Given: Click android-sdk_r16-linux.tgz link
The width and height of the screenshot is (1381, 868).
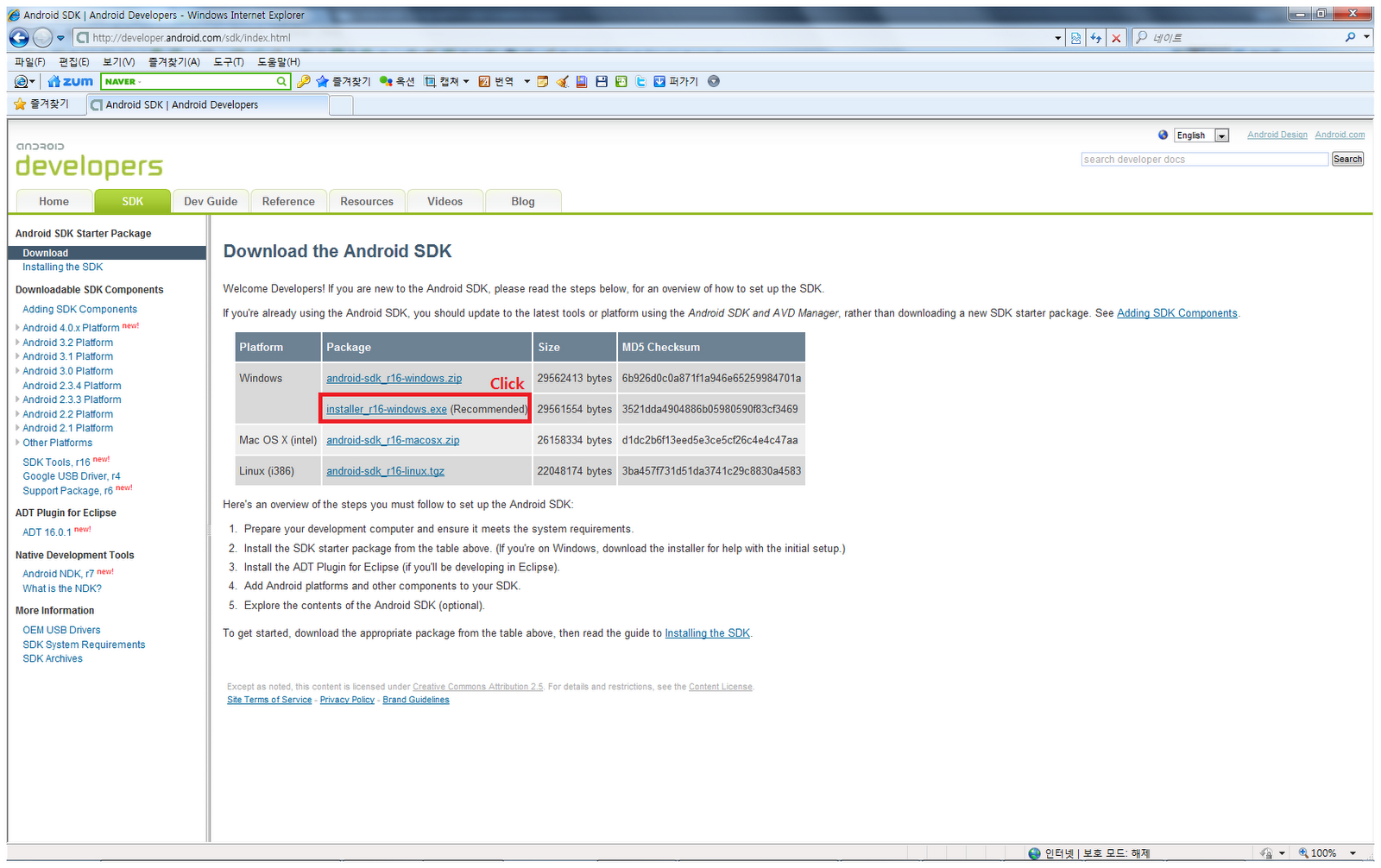Looking at the screenshot, I should click(x=385, y=471).
